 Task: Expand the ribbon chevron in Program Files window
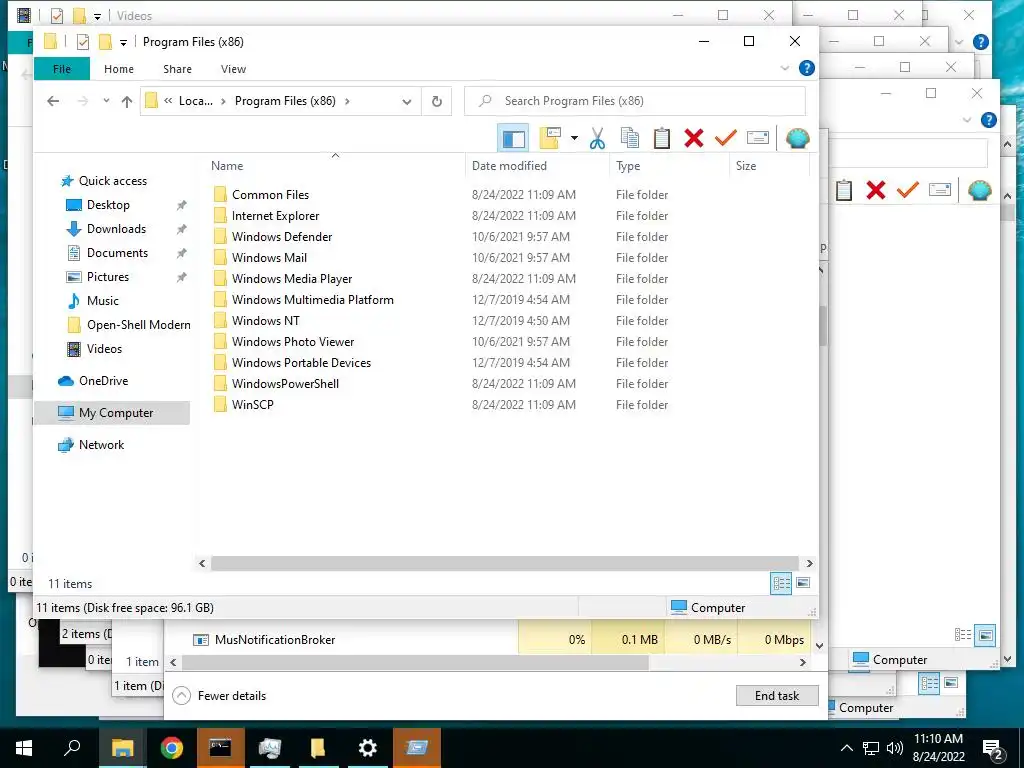pos(785,68)
